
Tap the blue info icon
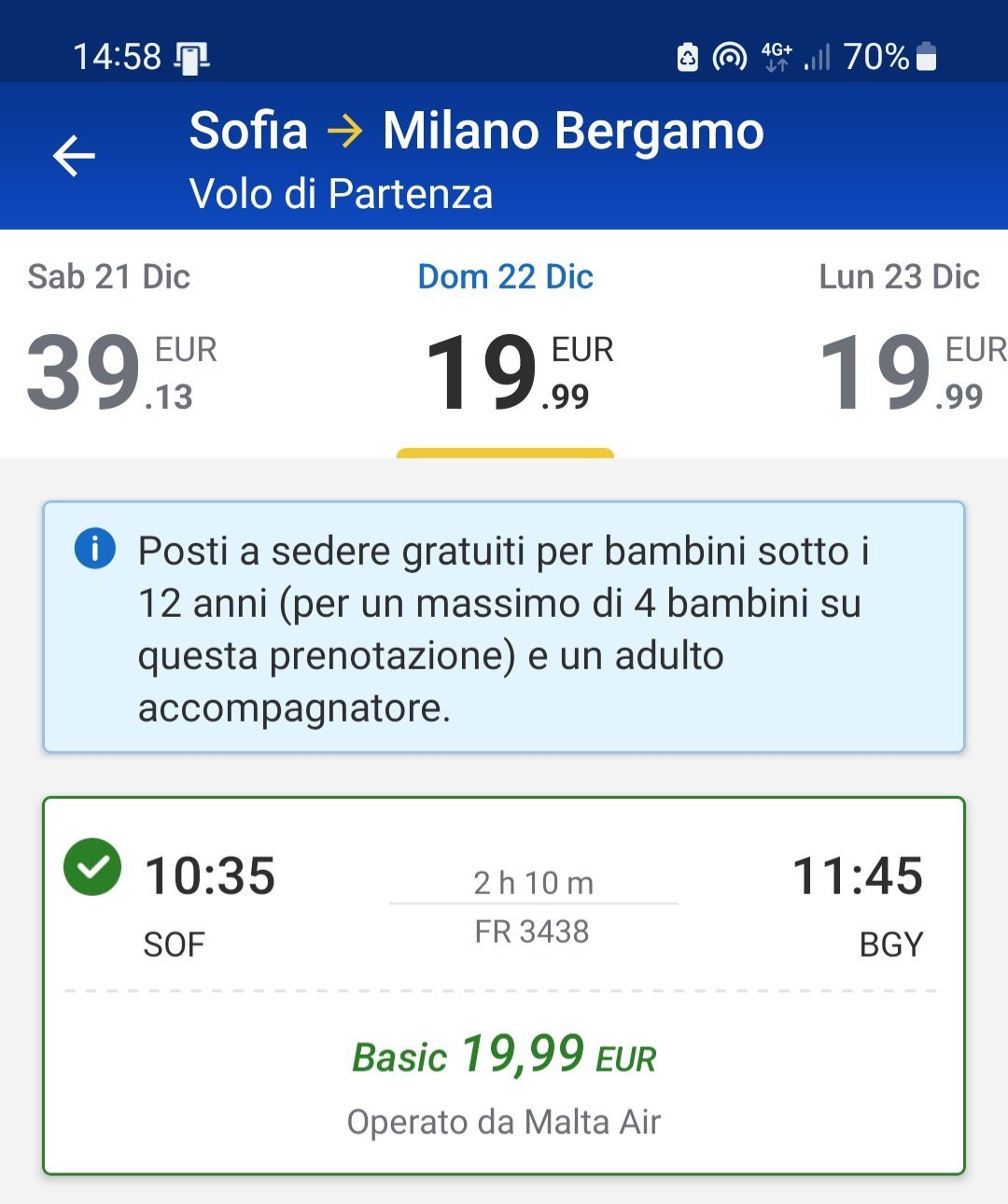[x=94, y=549]
